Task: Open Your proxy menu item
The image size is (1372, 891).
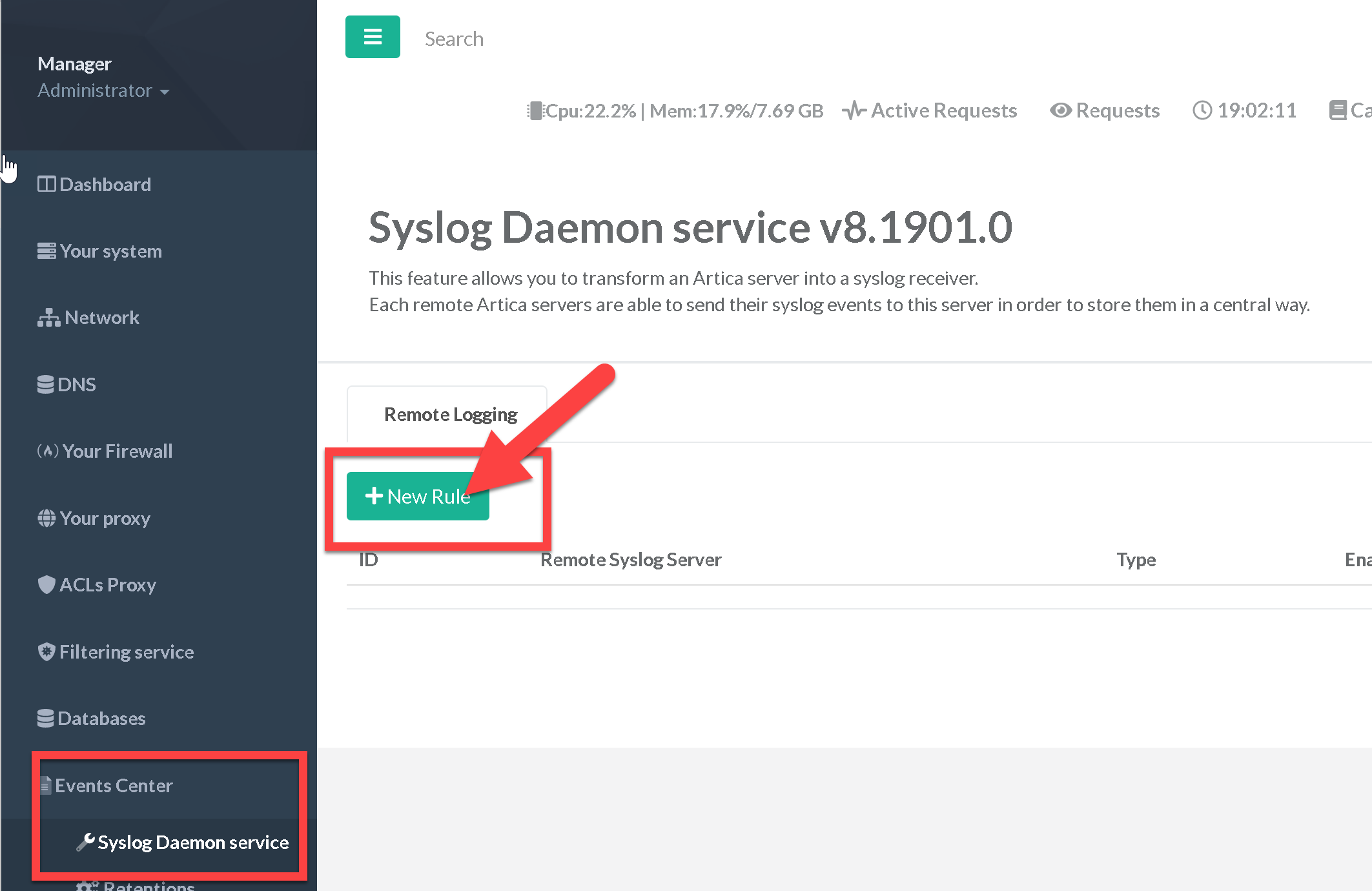Action: (x=94, y=518)
